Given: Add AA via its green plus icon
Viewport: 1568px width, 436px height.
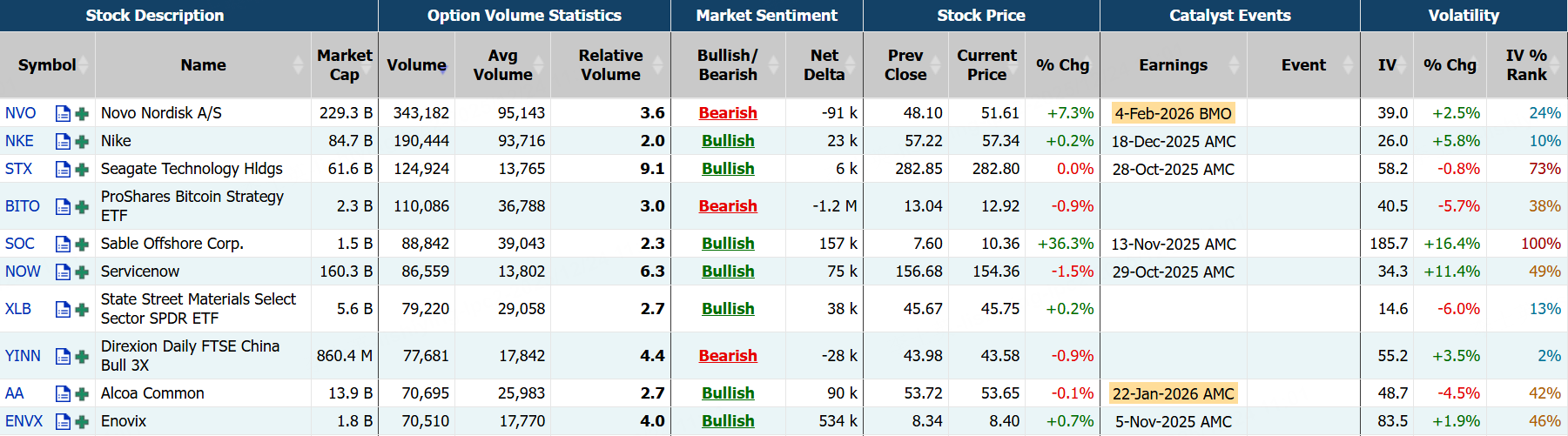Looking at the screenshot, I should [82, 393].
